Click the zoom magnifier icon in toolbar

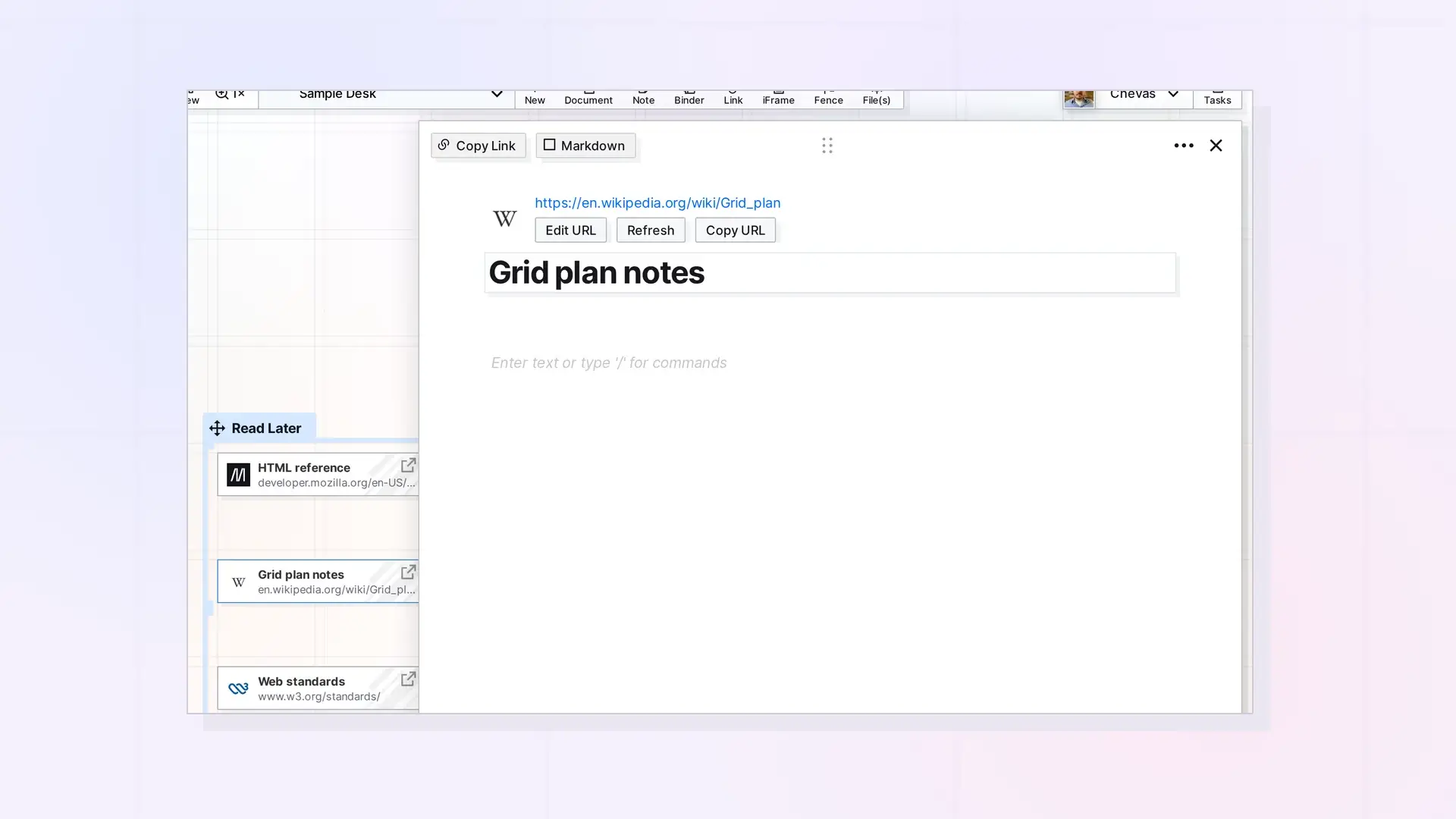(x=221, y=94)
